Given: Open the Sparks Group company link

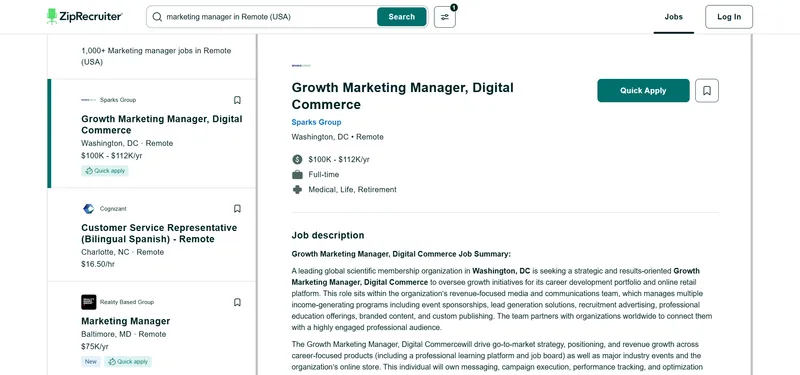Looking at the screenshot, I should pyautogui.click(x=316, y=122).
